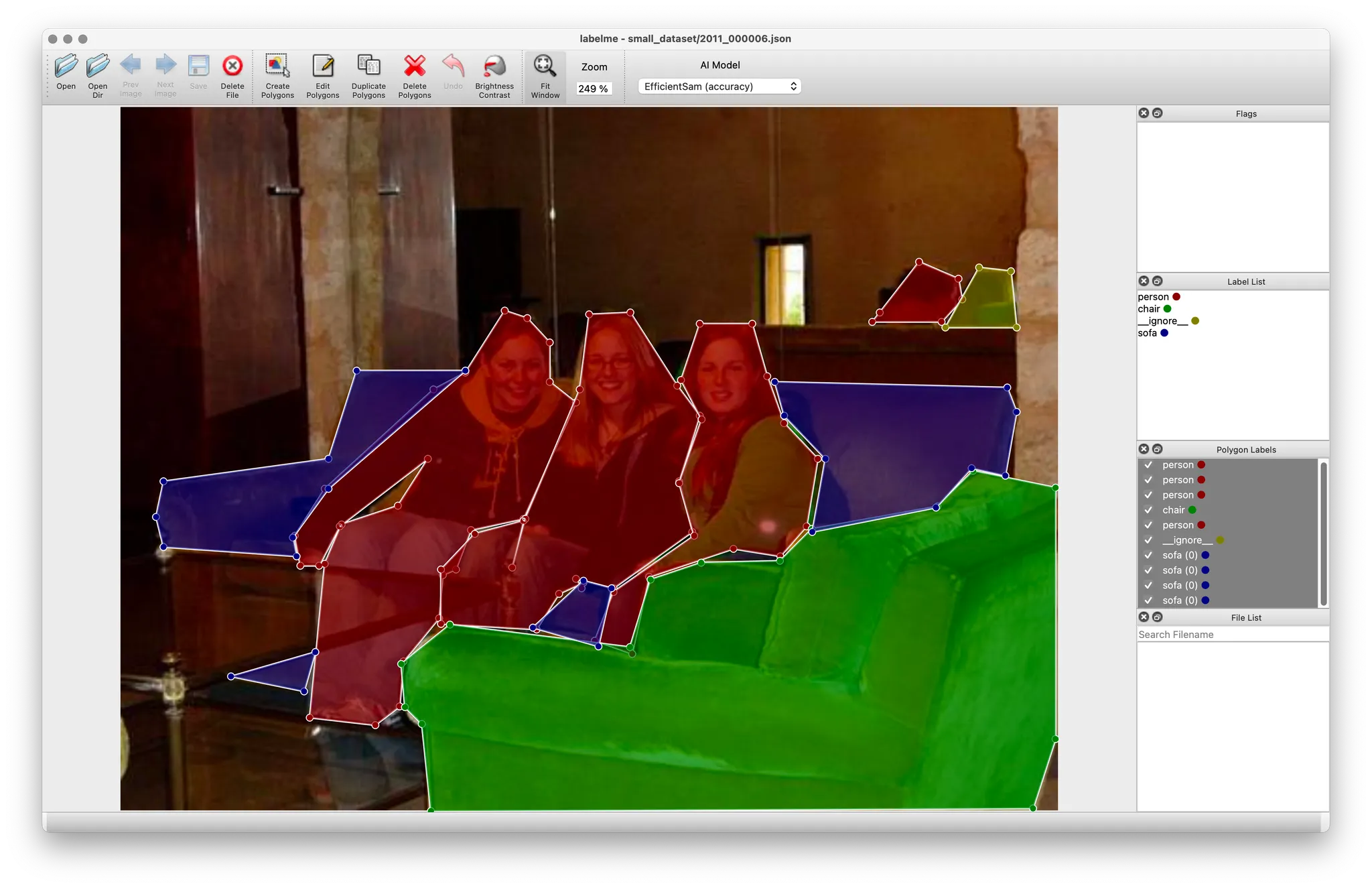
Task: Select chair in the Label List
Action: [x=1149, y=309]
